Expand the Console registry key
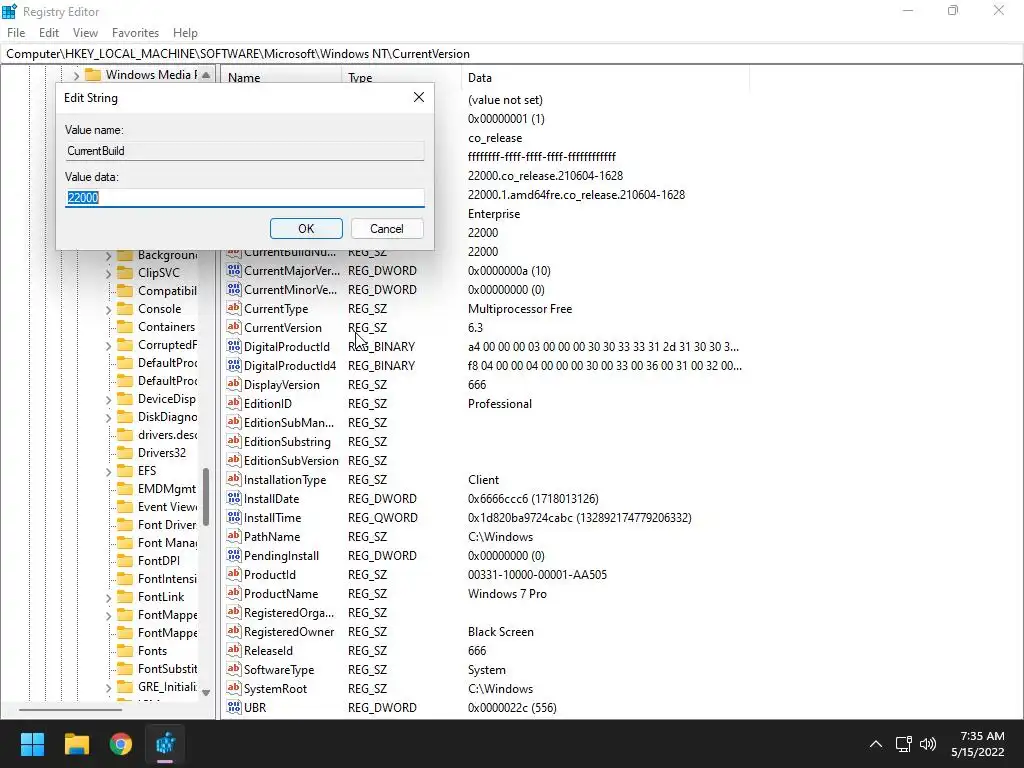This screenshot has height=768, width=1024. [x=108, y=310]
